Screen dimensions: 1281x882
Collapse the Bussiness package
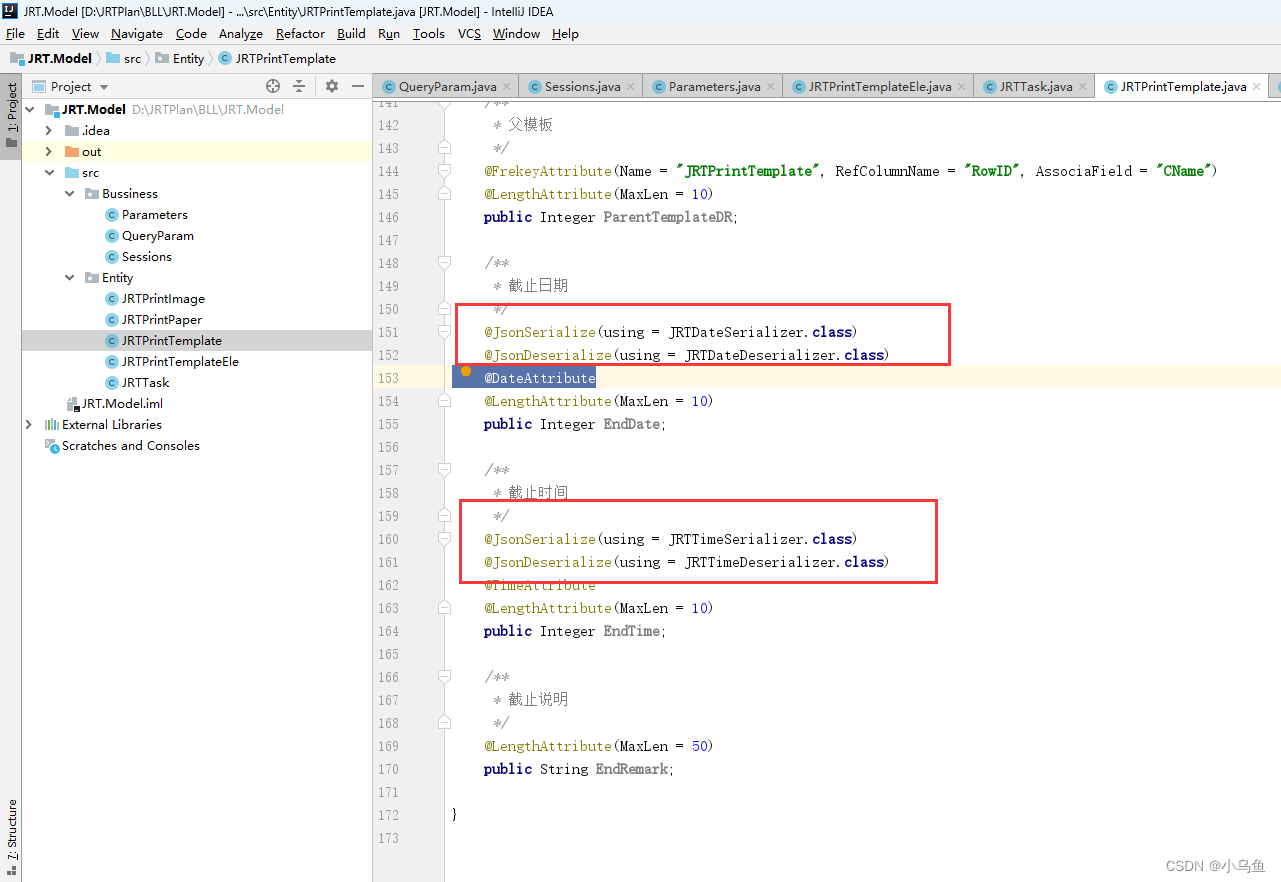[x=69, y=194]
